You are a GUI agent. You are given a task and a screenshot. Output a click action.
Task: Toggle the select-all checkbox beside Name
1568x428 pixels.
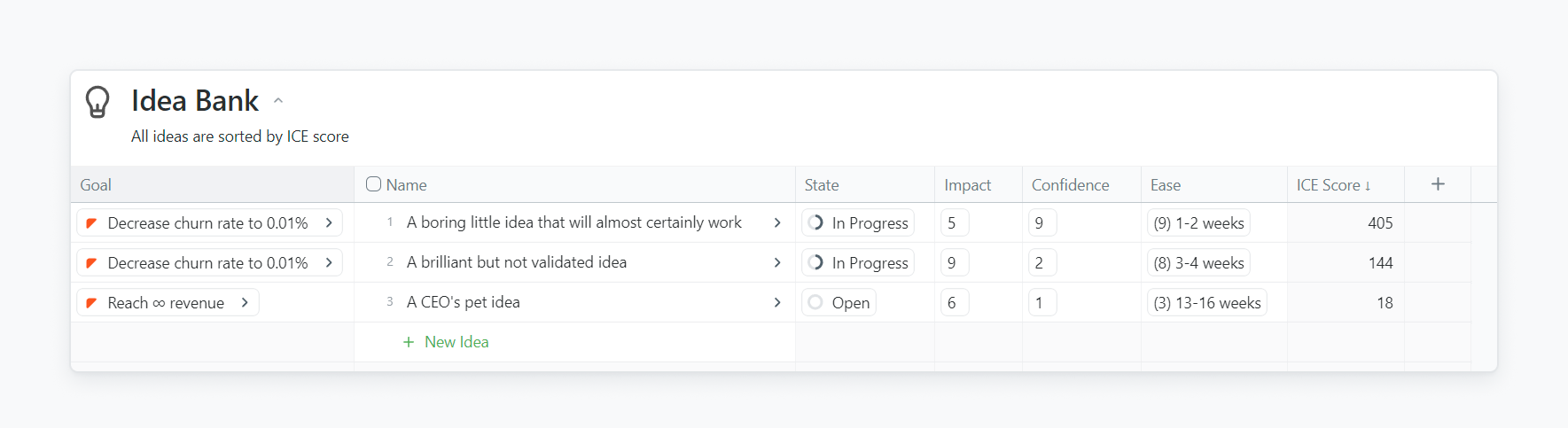[374, 184]
